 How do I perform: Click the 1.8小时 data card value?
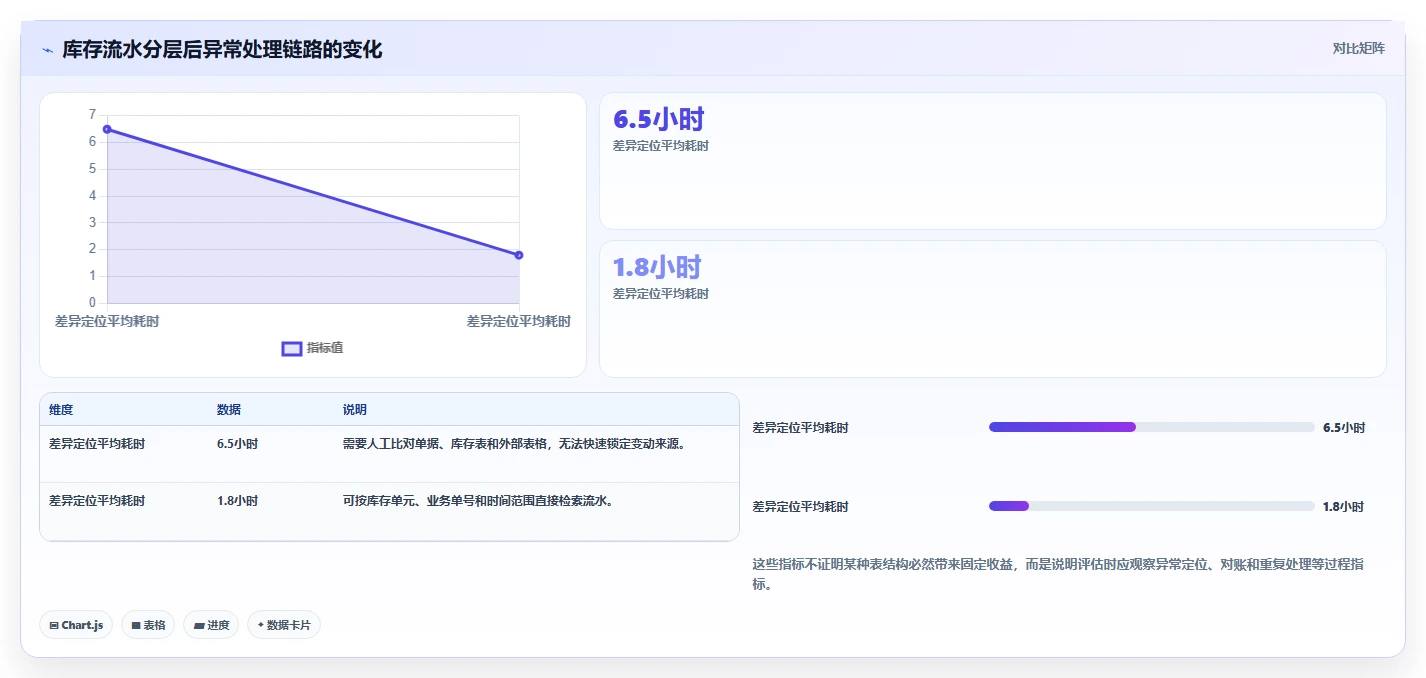pyautogui.click(x=657, y=267)
